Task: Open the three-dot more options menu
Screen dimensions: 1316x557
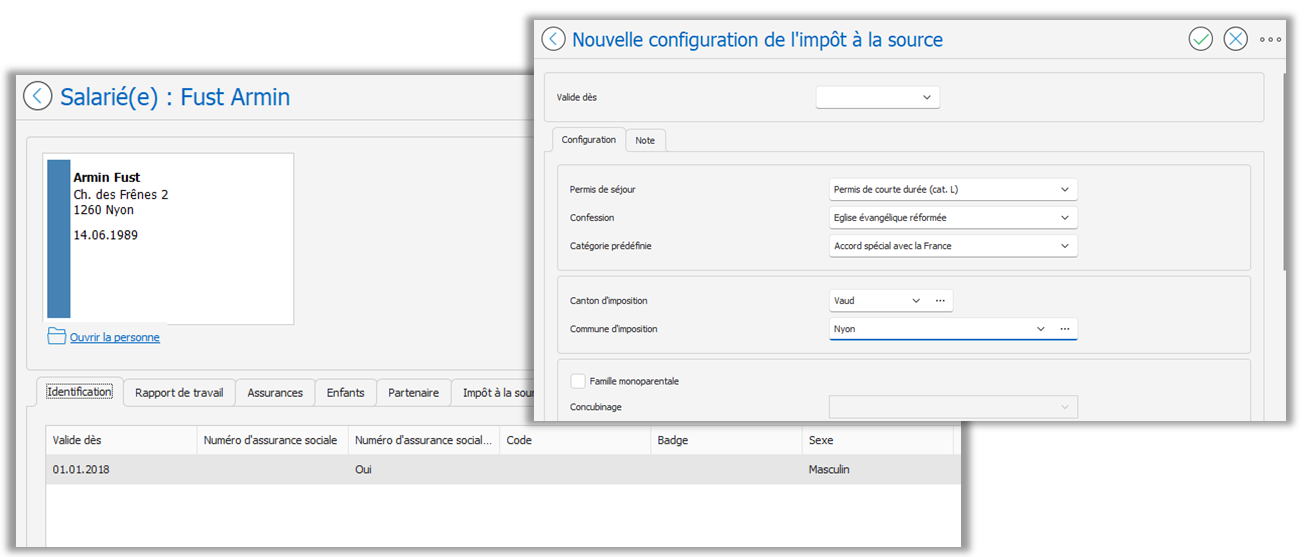Action: click(x=1270, y=39)
